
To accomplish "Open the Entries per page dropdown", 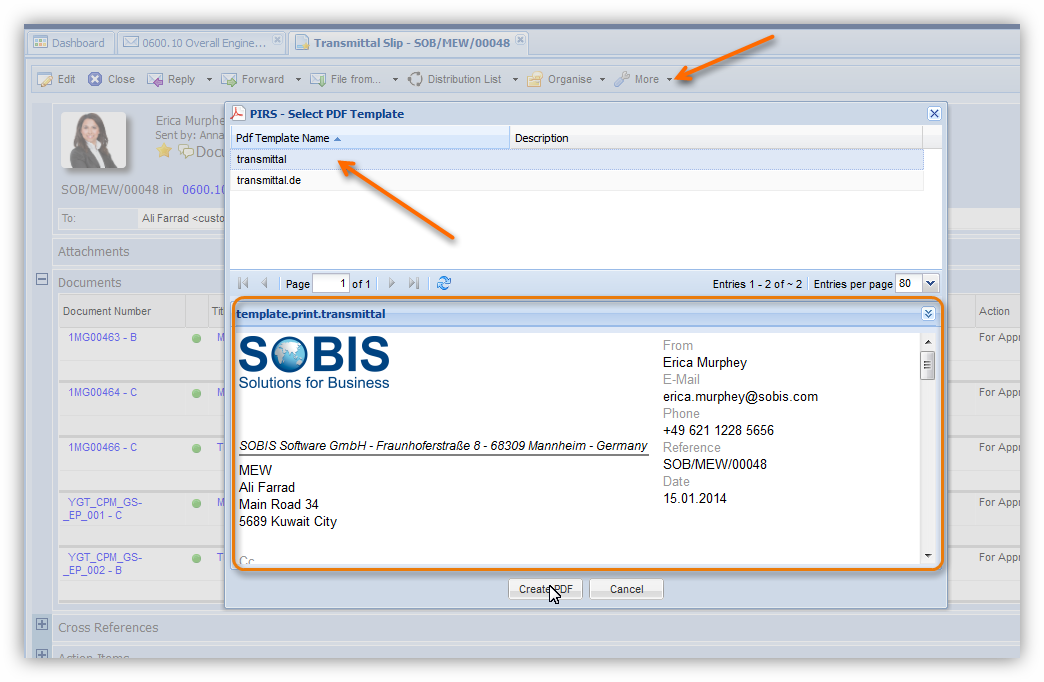I will pos(931,284).
